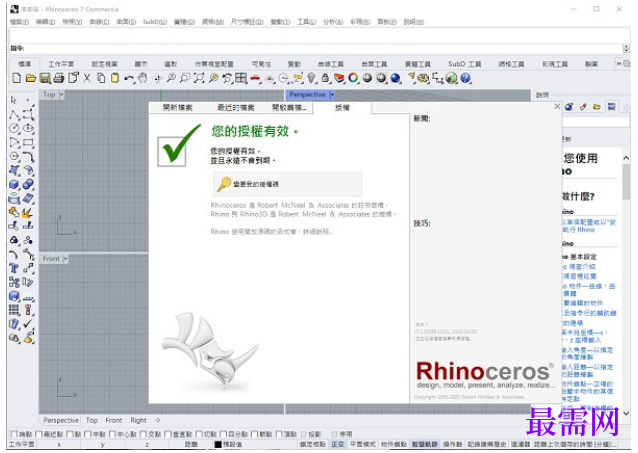Toggle 鎖定格點 (Grid Snap) in status bar
Image resolution: width=638 pixels, height=453 pixels.
pyautogui.click(x=313, y=444)
